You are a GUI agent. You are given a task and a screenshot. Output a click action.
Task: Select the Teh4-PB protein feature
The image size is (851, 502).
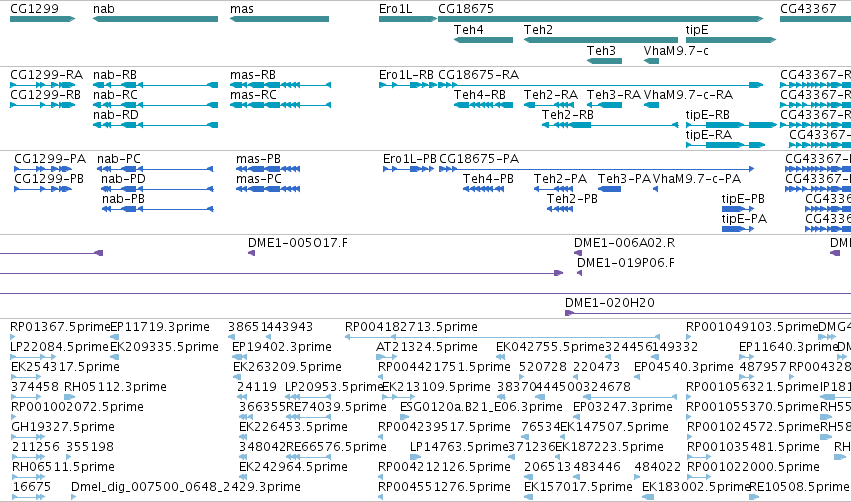(x=483, y=189)
